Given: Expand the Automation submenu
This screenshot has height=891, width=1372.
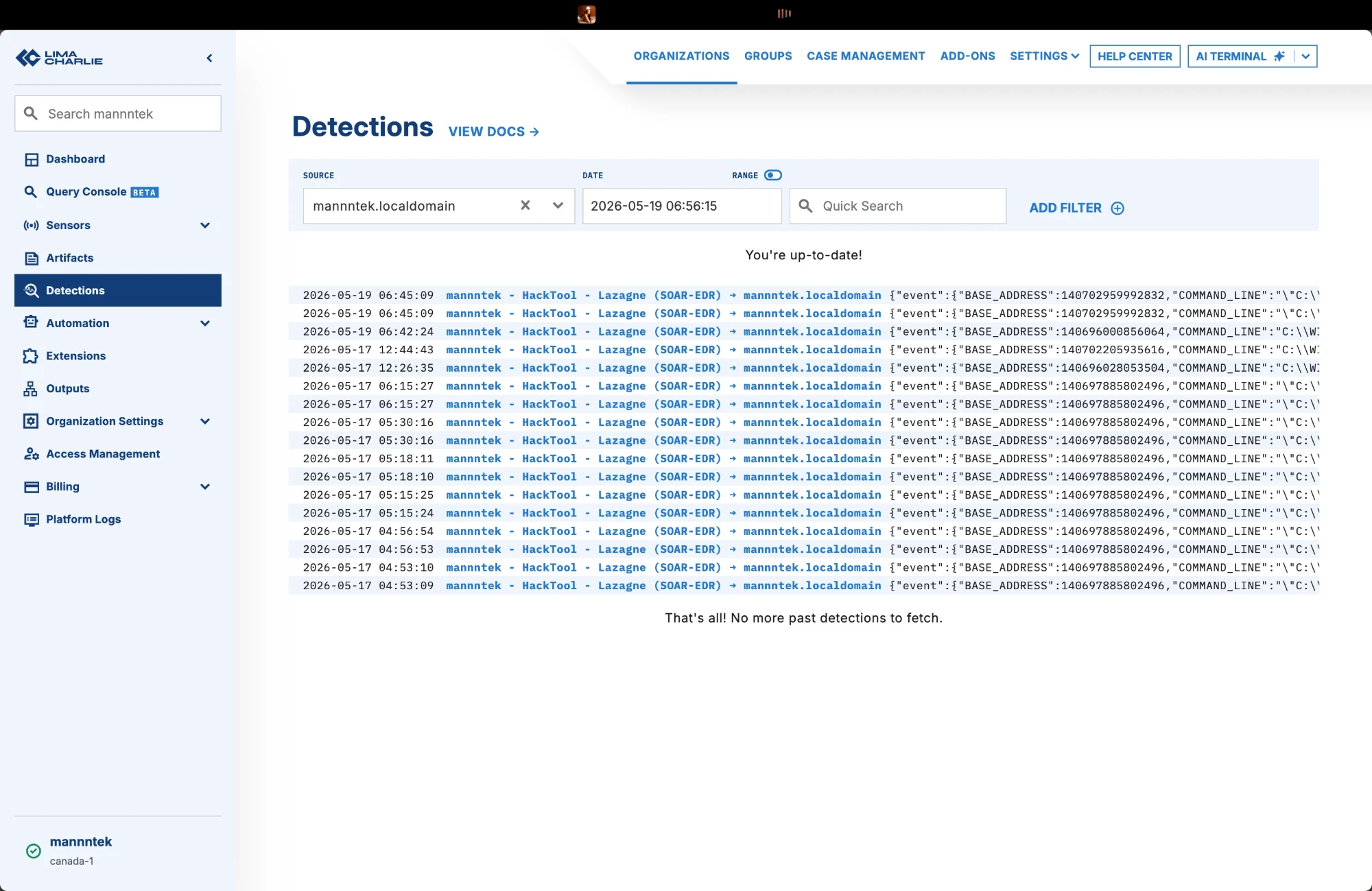Looking at the screenshot, I should coord(204,323).
